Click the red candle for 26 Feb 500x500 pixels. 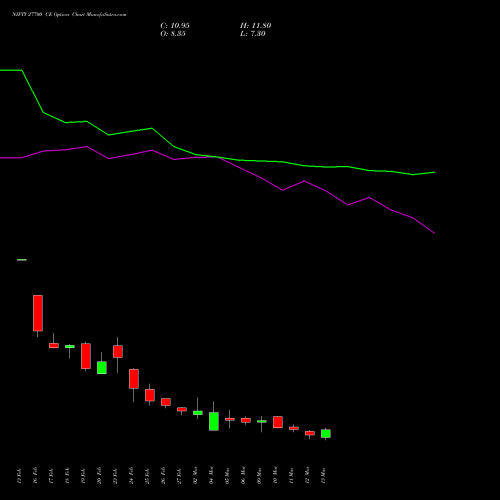[166, 402]
